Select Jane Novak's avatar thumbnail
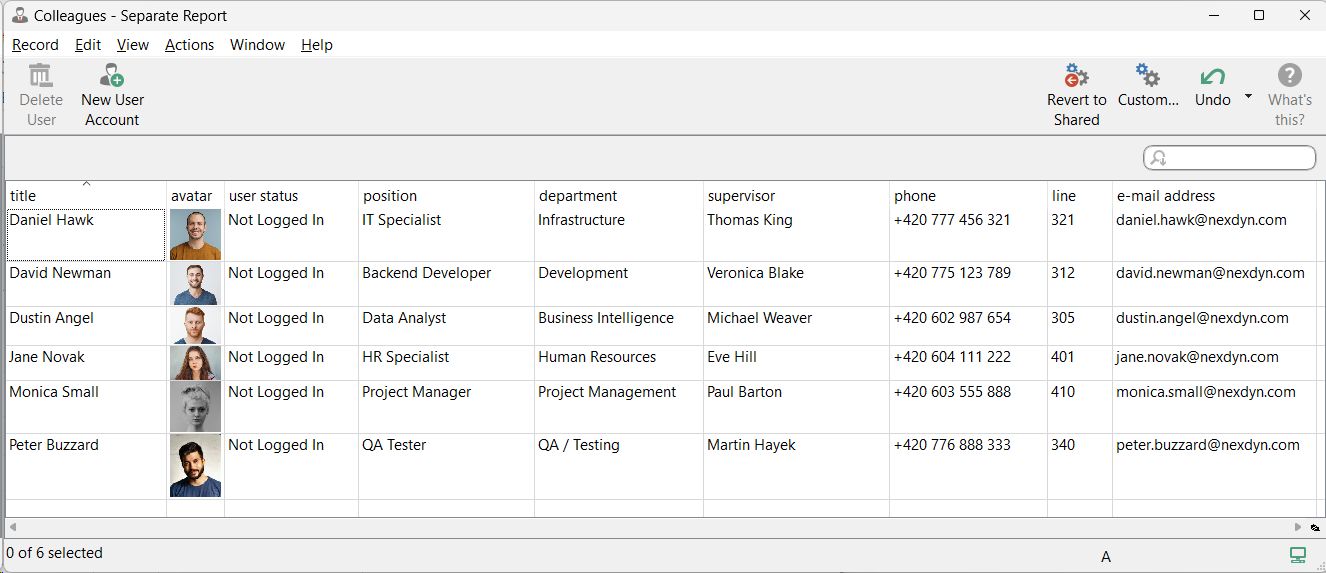The width and height of the screenshot is (1326, 573). 195,363
